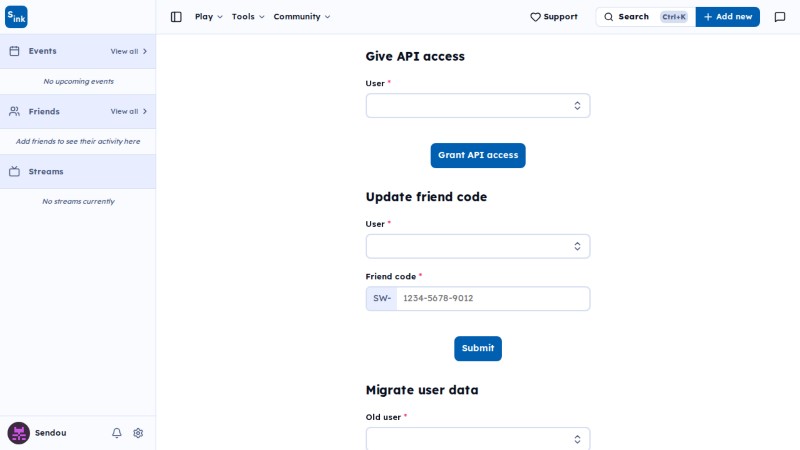
Task: Click the Events heading label
Action: pos(42,51)
